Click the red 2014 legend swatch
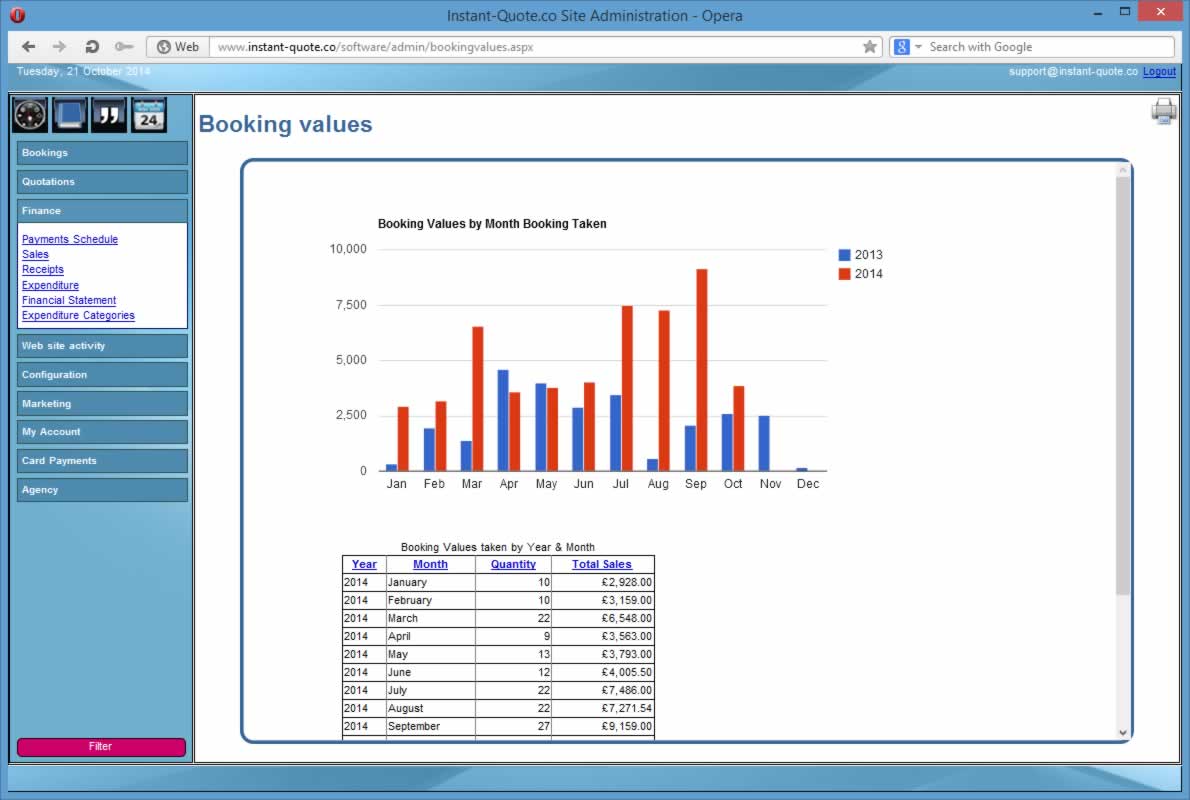This screenshot has width=1190, height=800. click(x=845, y=274)
